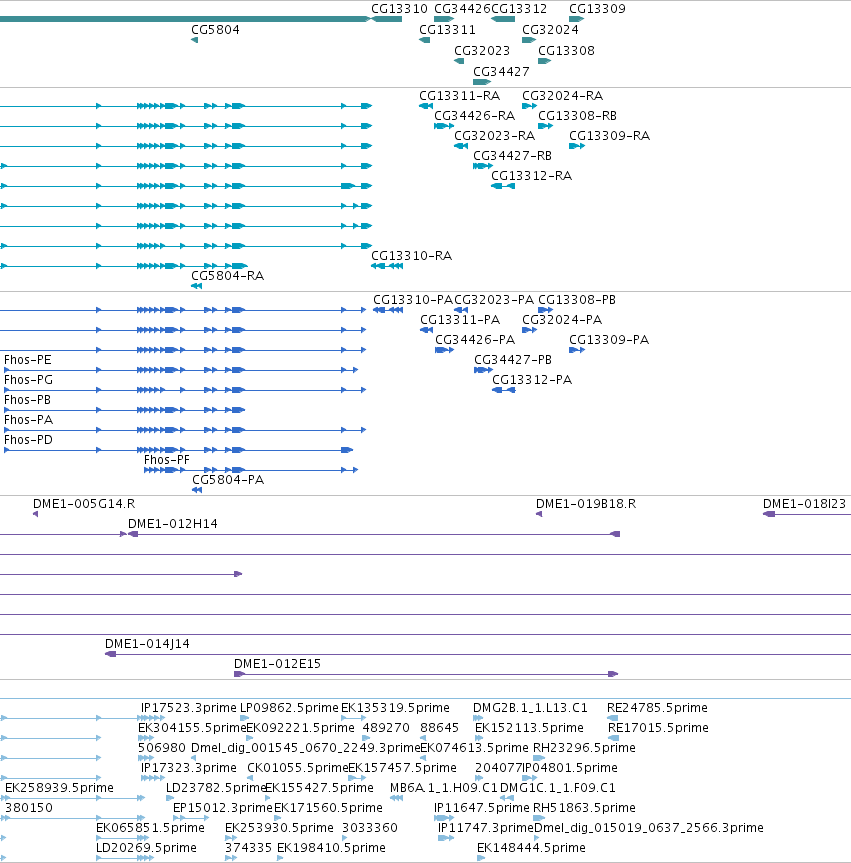Select protein CG13308-PB label

[x=577, y=300]
